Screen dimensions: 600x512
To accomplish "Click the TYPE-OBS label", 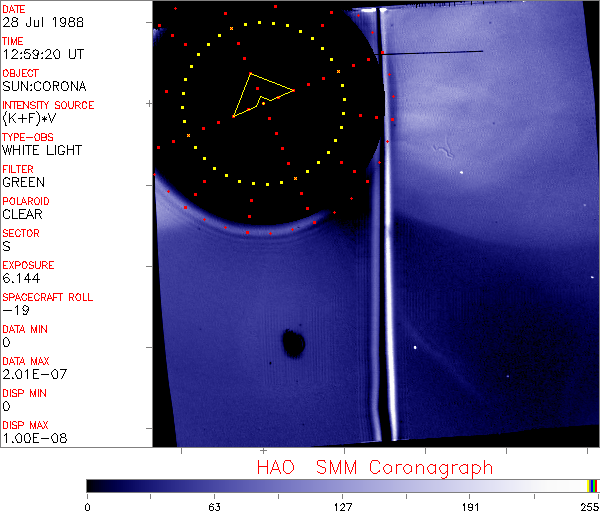I will coord(28,137).
